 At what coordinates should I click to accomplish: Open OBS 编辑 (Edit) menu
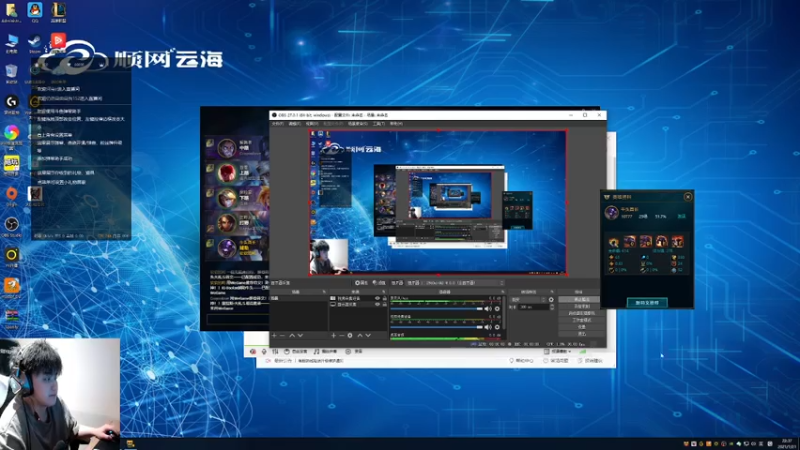tap(295, 123)
